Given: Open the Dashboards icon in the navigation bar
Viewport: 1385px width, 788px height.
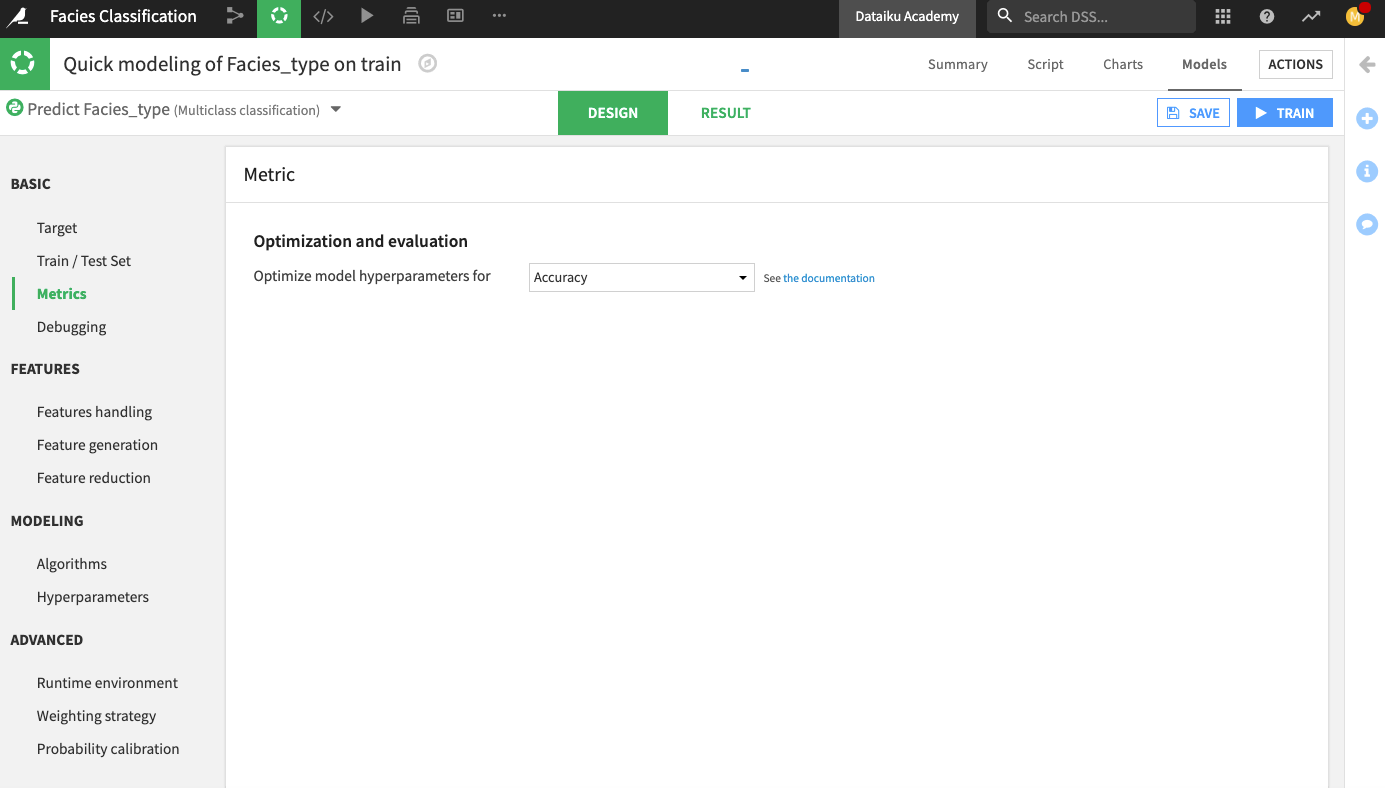Looking at the screenshot, I should tap(455, 16).
